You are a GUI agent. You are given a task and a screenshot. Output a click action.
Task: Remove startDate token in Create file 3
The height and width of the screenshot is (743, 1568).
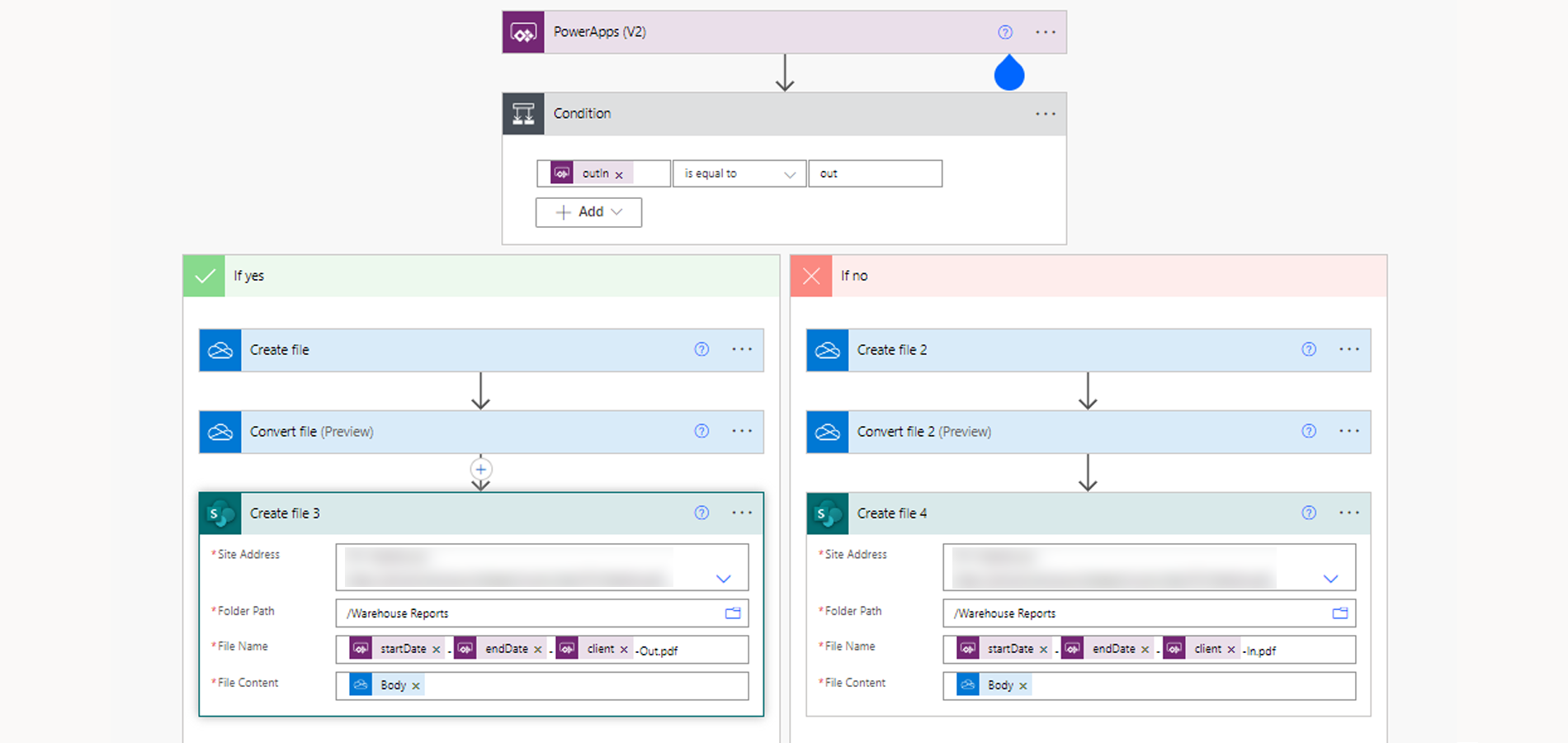[x=437, y=650]
